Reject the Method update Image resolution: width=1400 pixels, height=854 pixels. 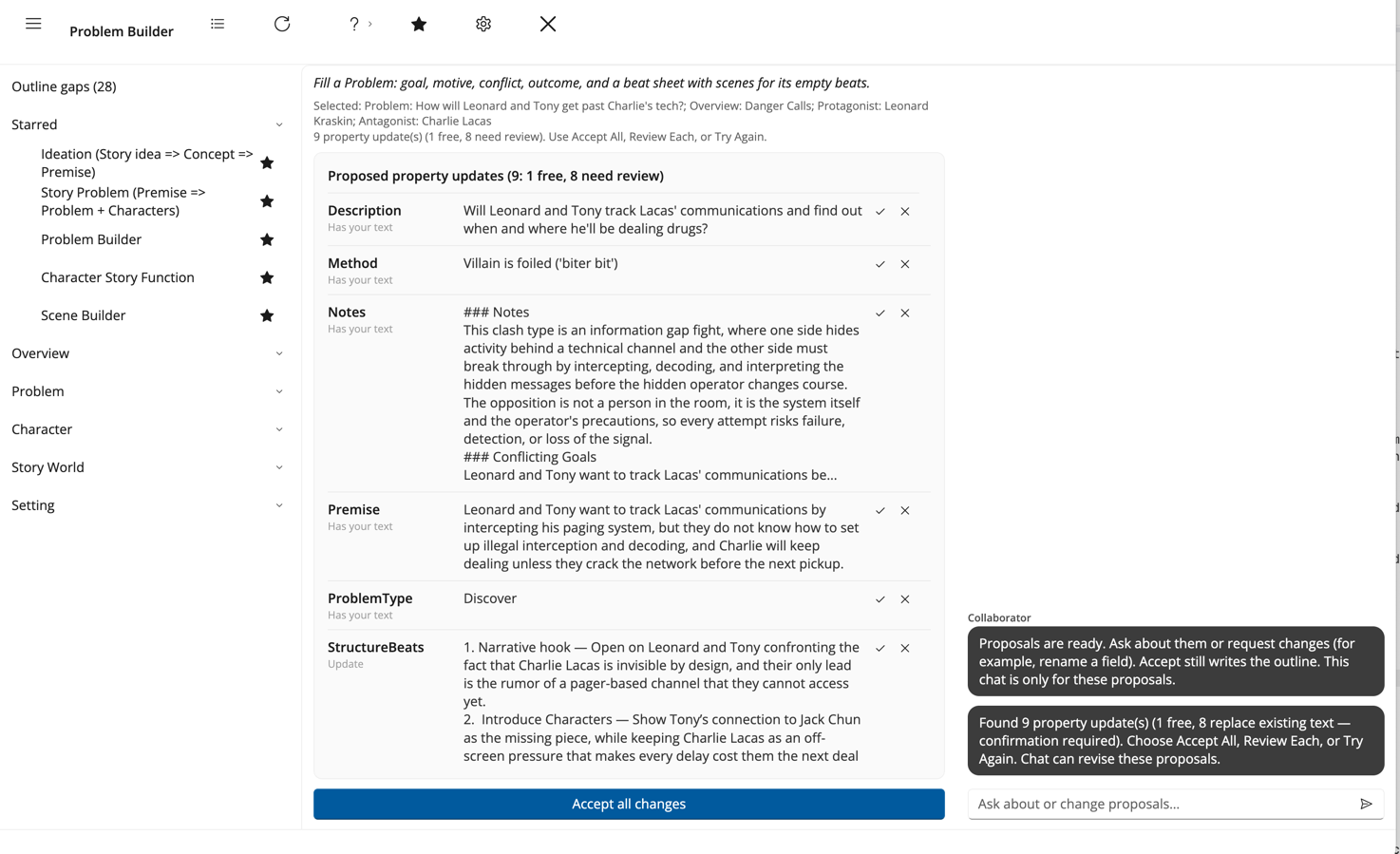905,264
